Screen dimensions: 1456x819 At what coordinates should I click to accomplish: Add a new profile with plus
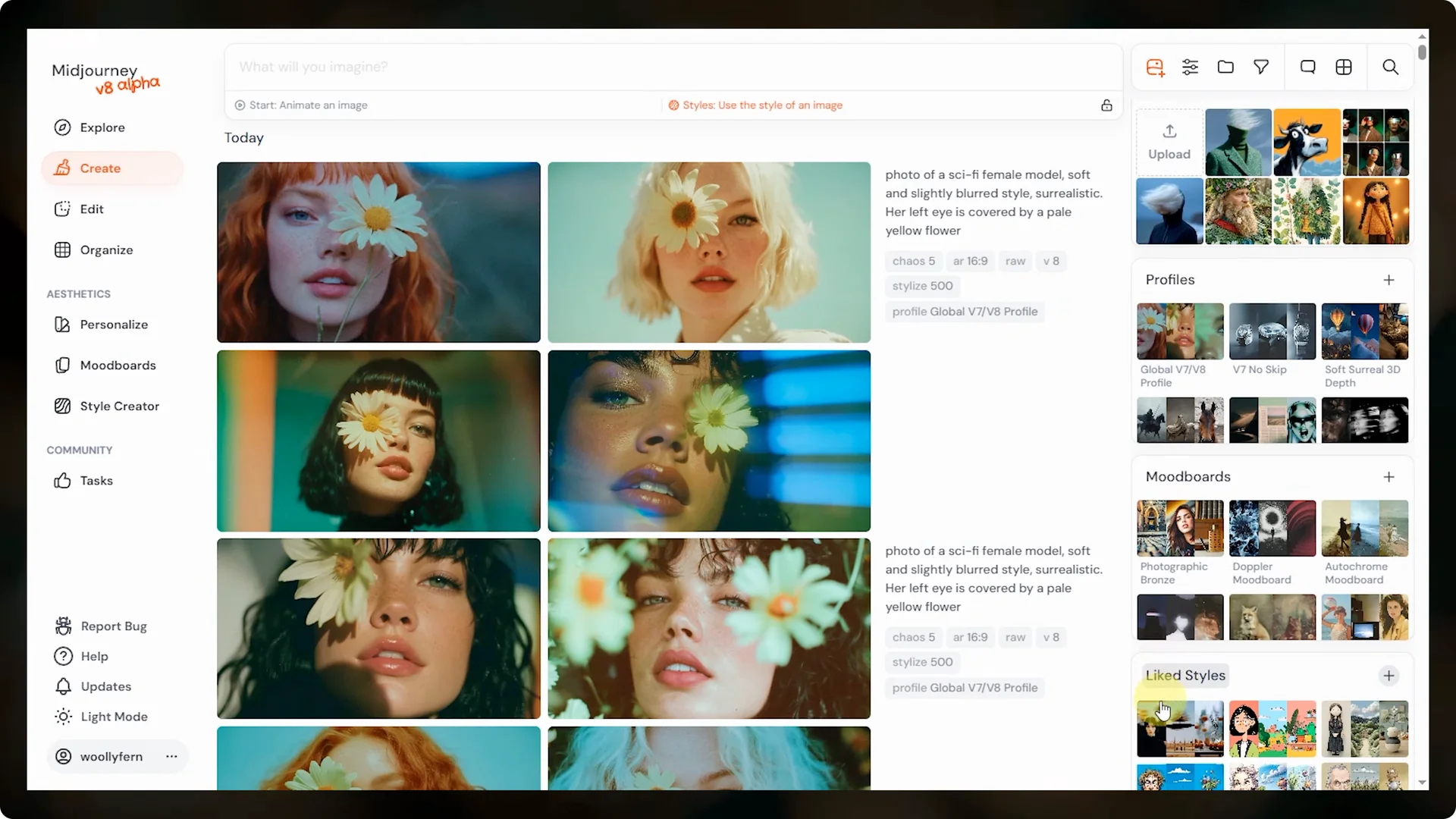(x=1389, y=280)
